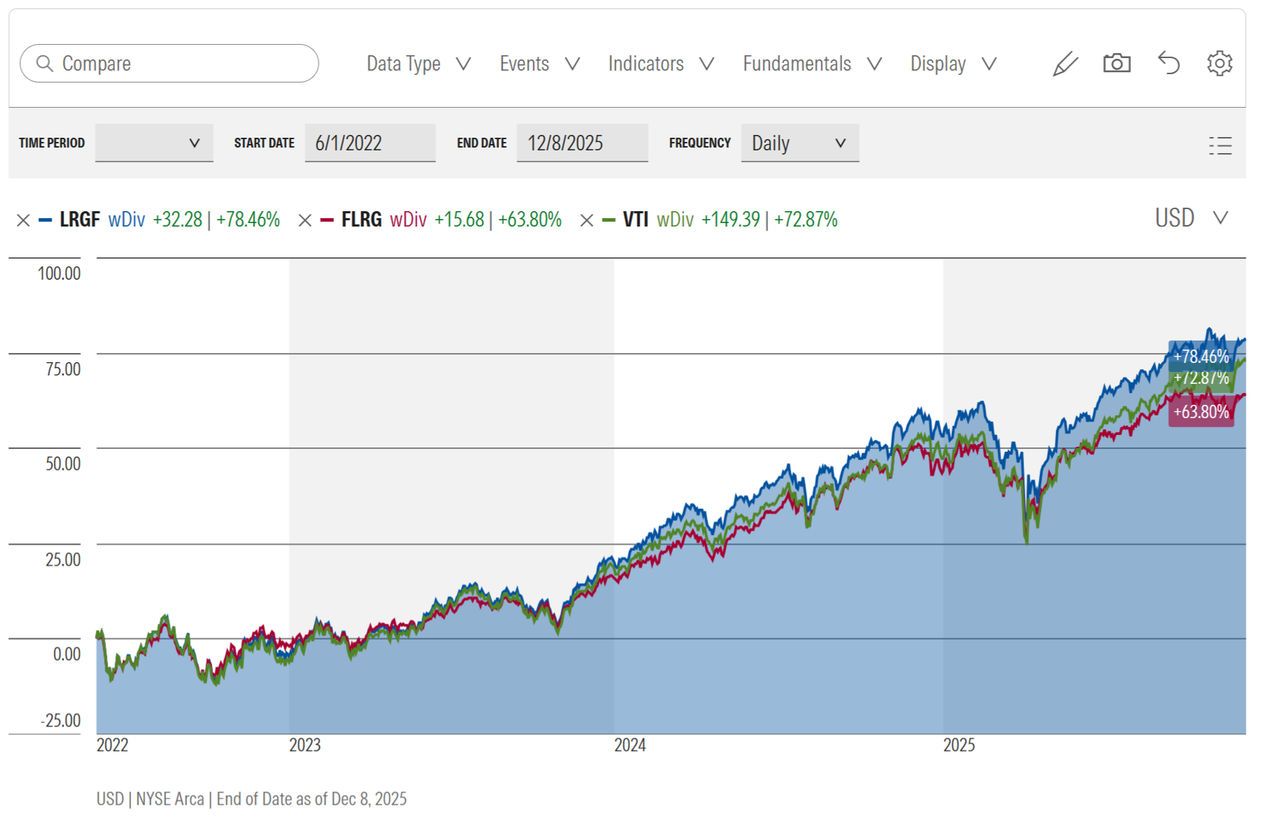The image size is (1279, 825).
Task: Open the Display menu
Action: point(953,63)
